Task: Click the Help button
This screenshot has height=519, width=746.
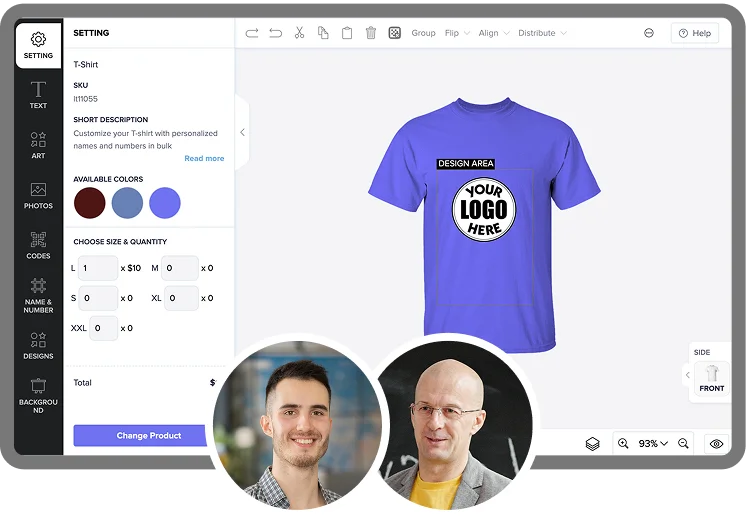Action: [x=695, y=33]
